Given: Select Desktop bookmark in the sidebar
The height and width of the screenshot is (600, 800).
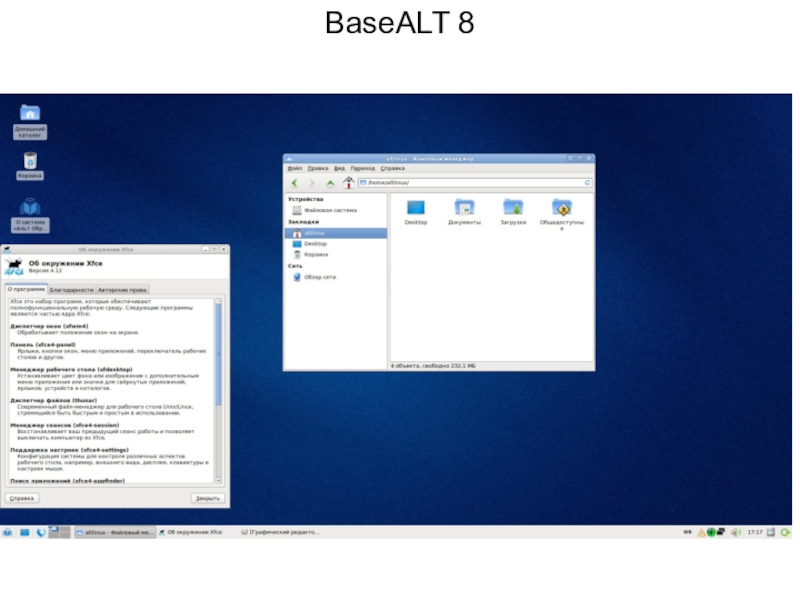Looking at the screenshot, I should pos(336,244).
